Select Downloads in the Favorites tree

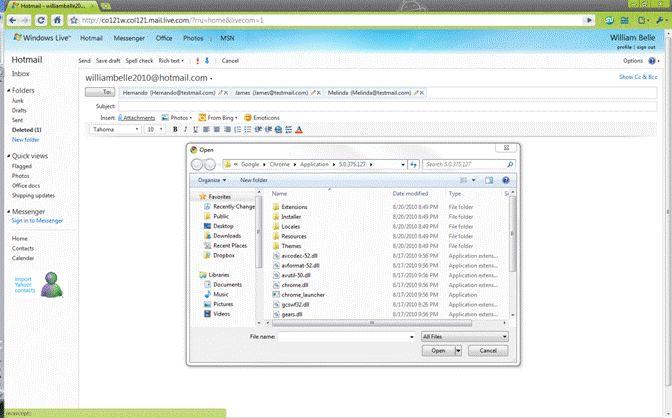point(227,235)
